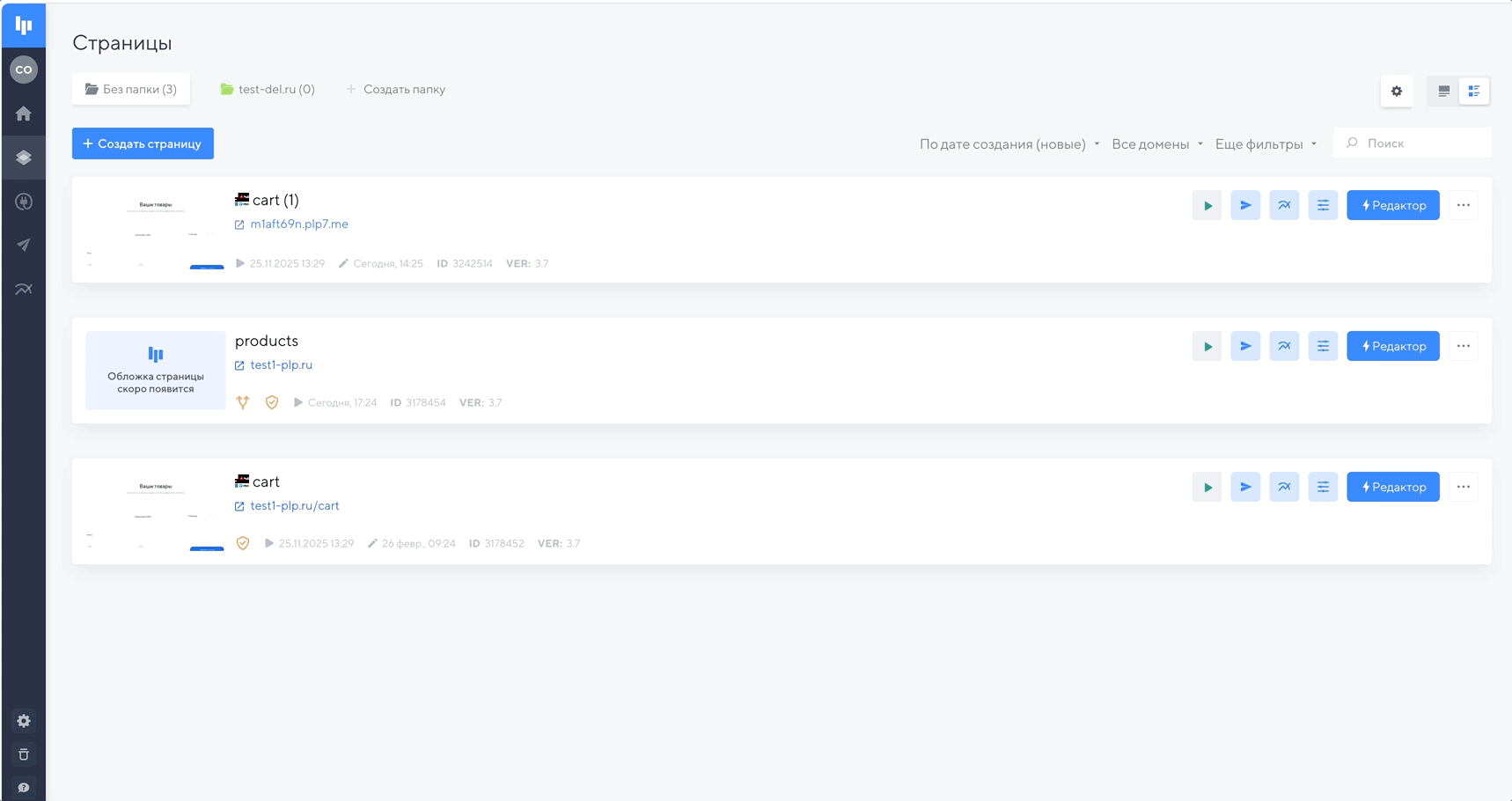
Task: Open editor for cart (1)
Action: pos(1393,205)
